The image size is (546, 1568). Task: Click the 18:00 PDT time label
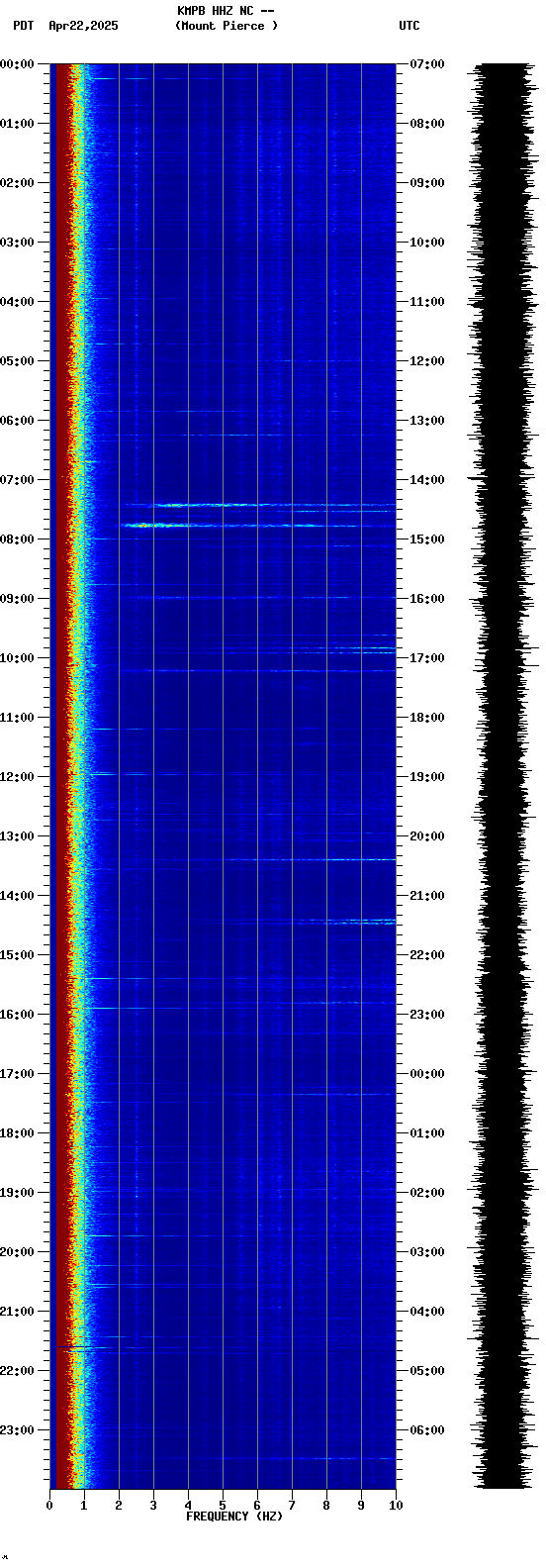point(17,1133)
